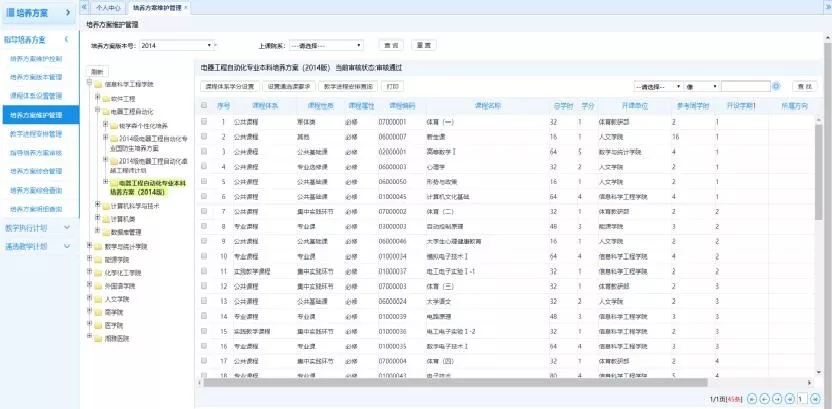Close the 培养方案维护管理 tab
The image size is (832, 409).
(185, 8)
